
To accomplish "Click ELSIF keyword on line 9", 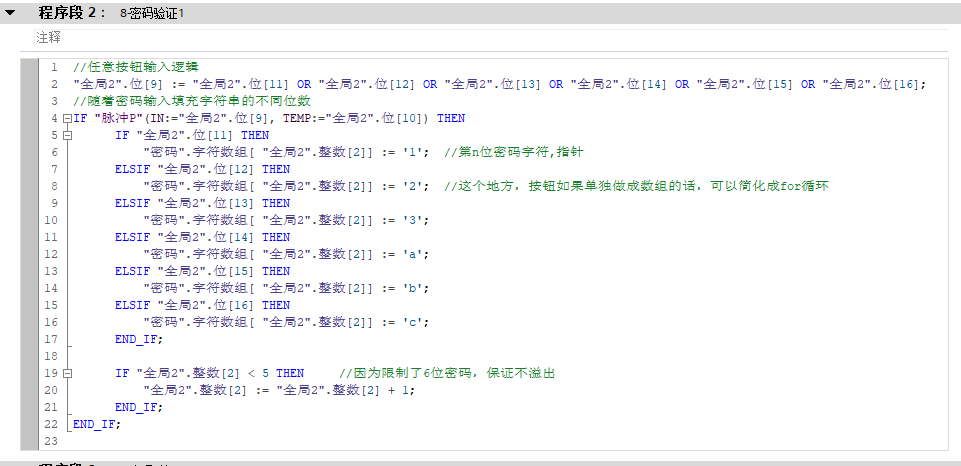I will 132,203.
